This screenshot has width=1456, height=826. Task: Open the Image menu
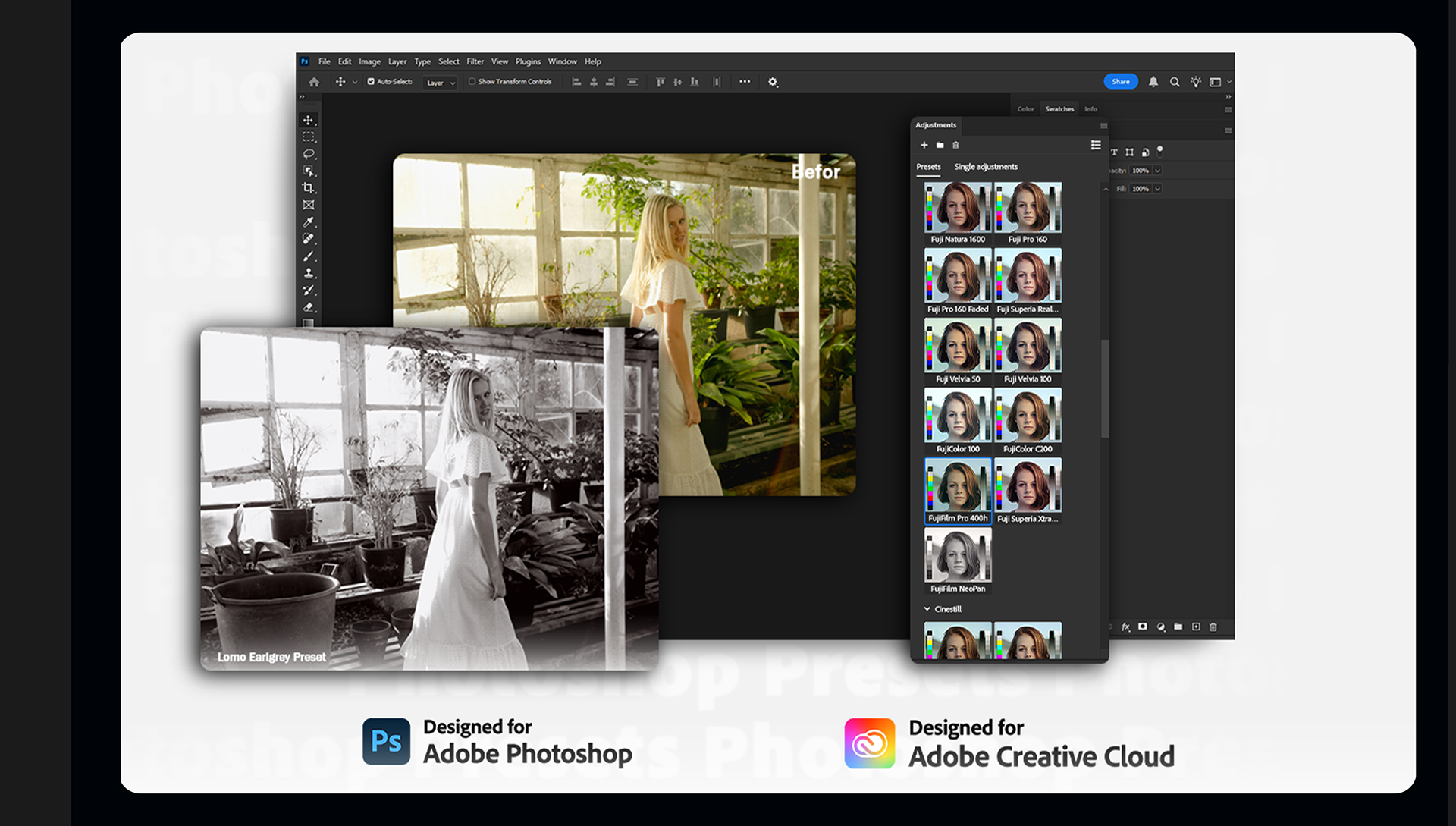tap(370, 62)
